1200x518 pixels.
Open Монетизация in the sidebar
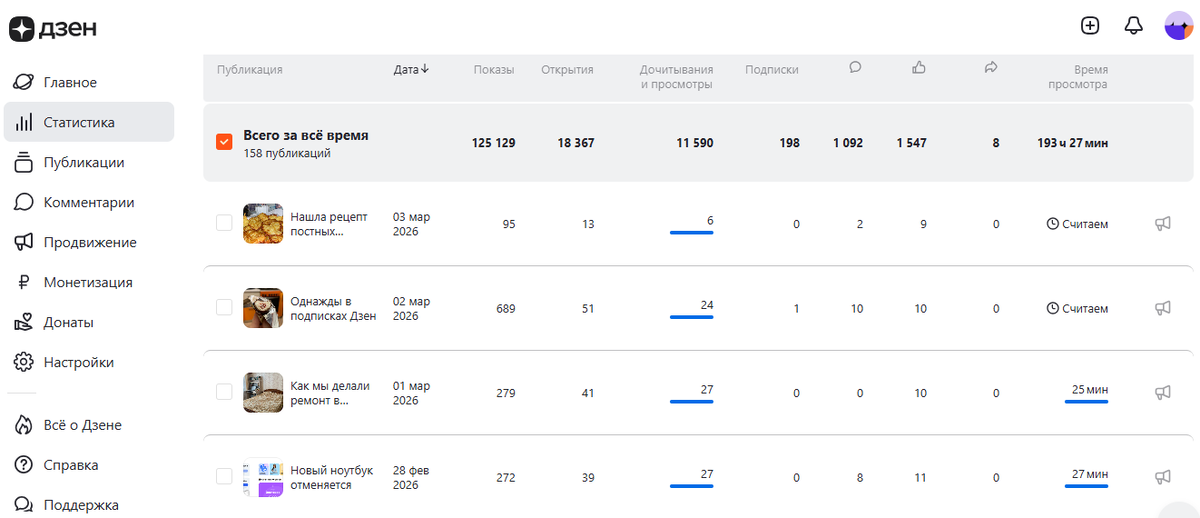coord(88,282)
